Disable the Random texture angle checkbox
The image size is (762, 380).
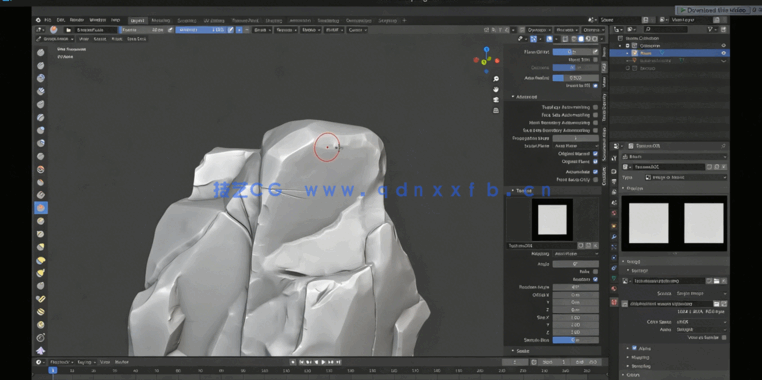point(595,279)
